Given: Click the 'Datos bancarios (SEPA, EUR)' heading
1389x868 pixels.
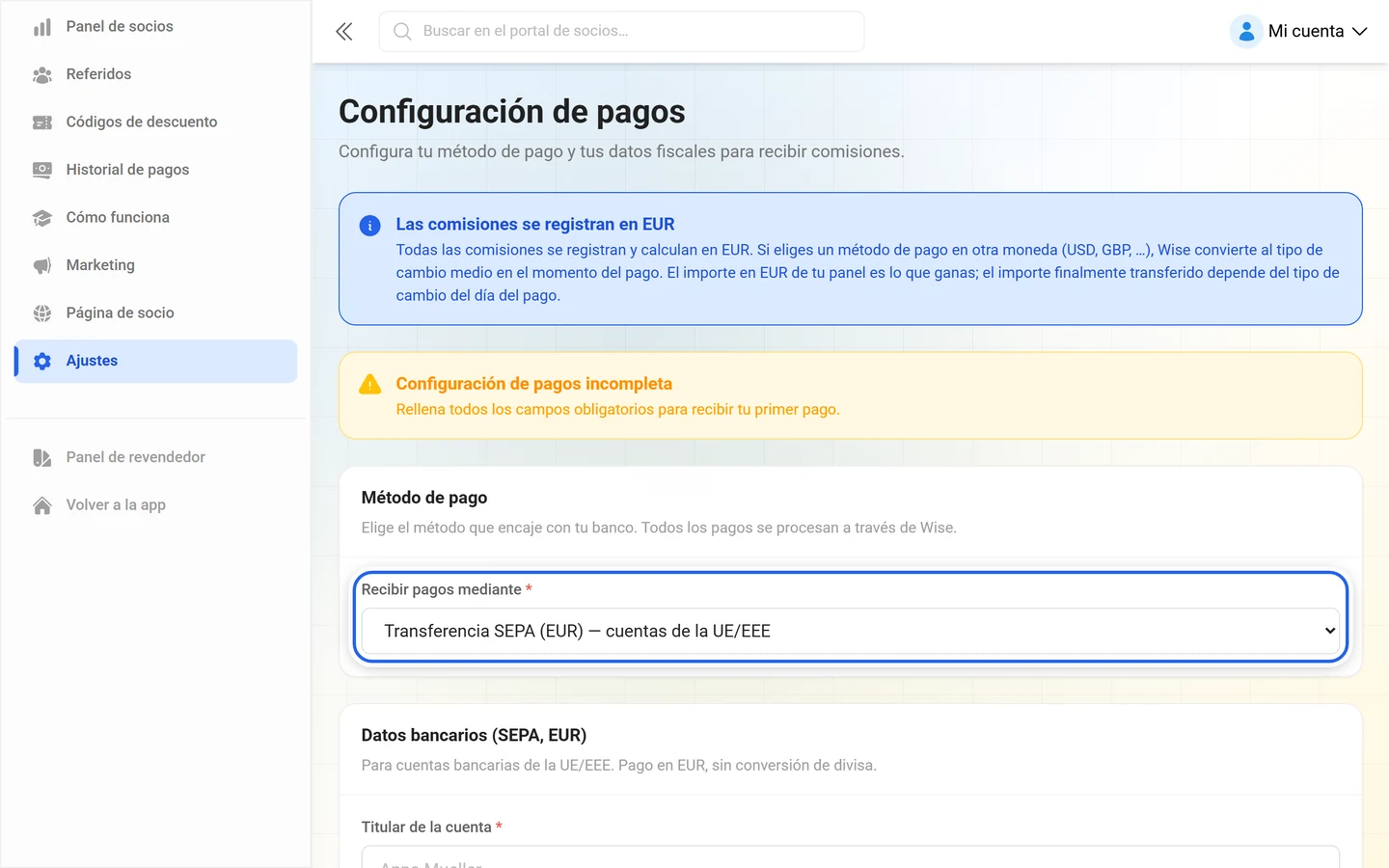Looking at the screenshot, I should click(x=474, y=736).
